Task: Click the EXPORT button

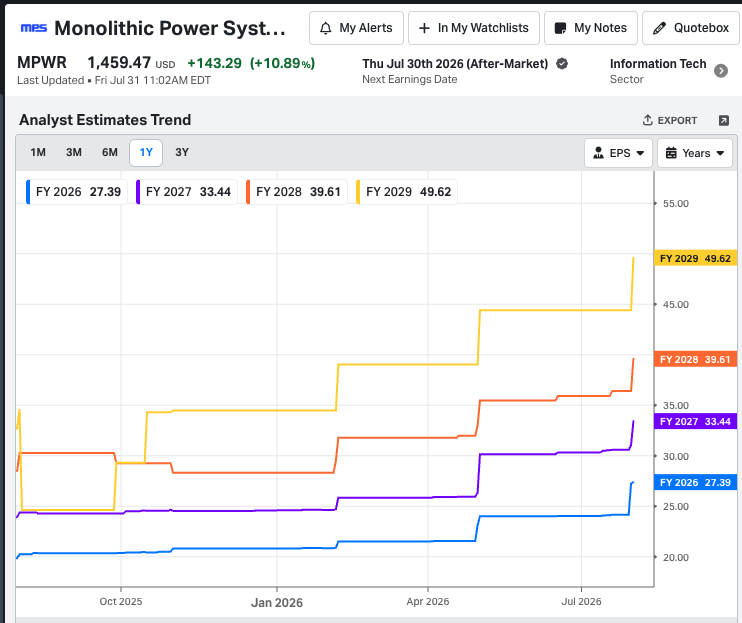Action: coord(670,120)
